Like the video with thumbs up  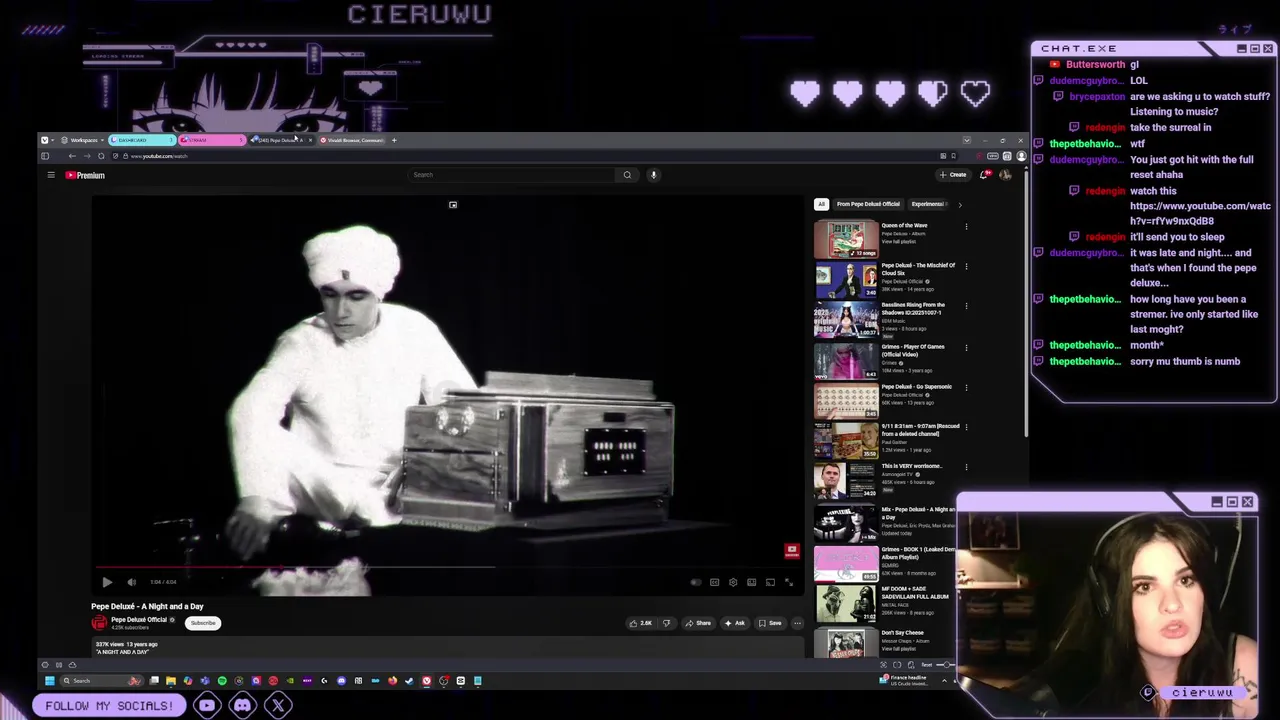[641, 623]
